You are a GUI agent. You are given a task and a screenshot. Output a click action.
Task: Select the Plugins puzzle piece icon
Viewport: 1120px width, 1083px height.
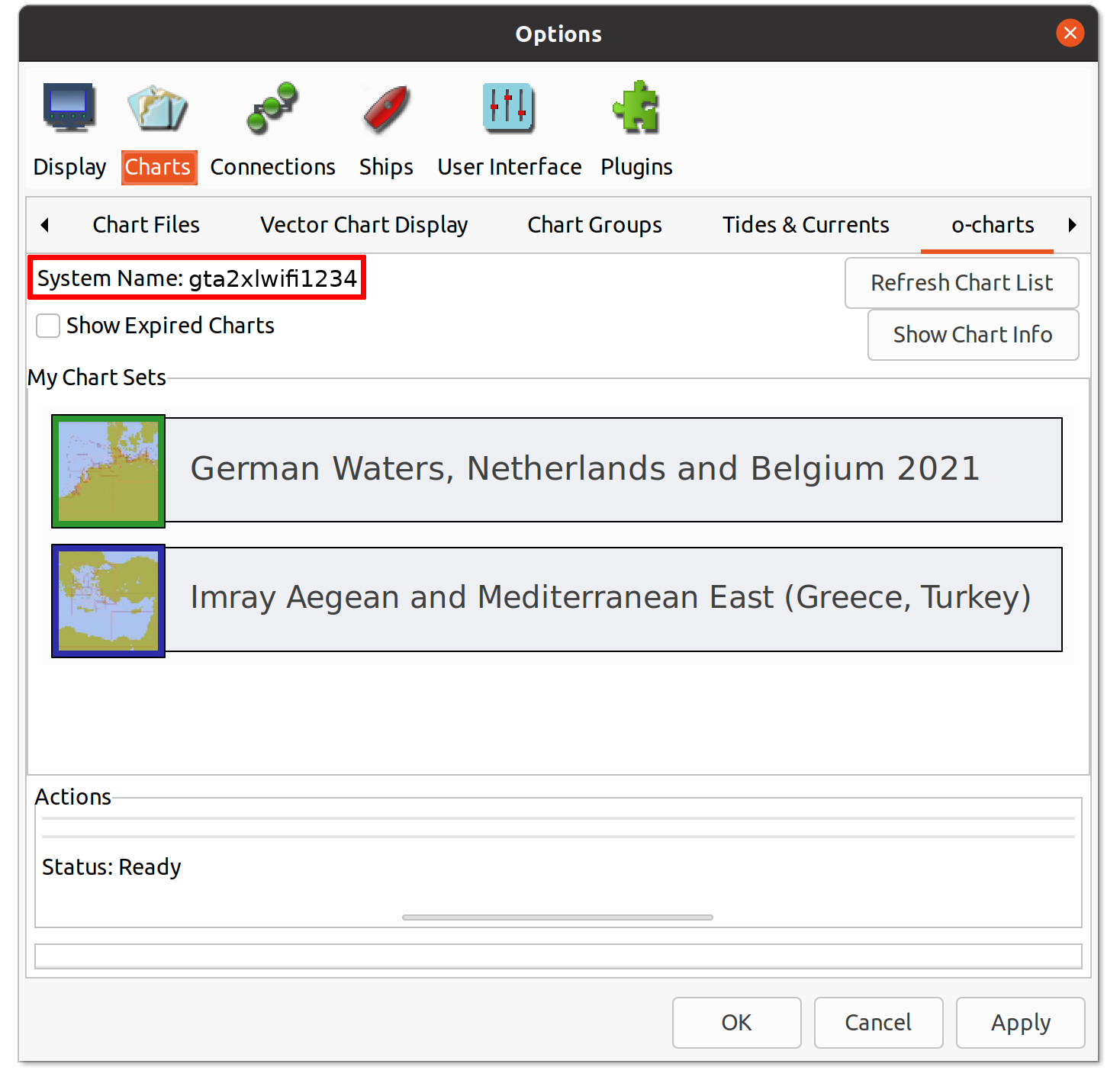[636, 108]
